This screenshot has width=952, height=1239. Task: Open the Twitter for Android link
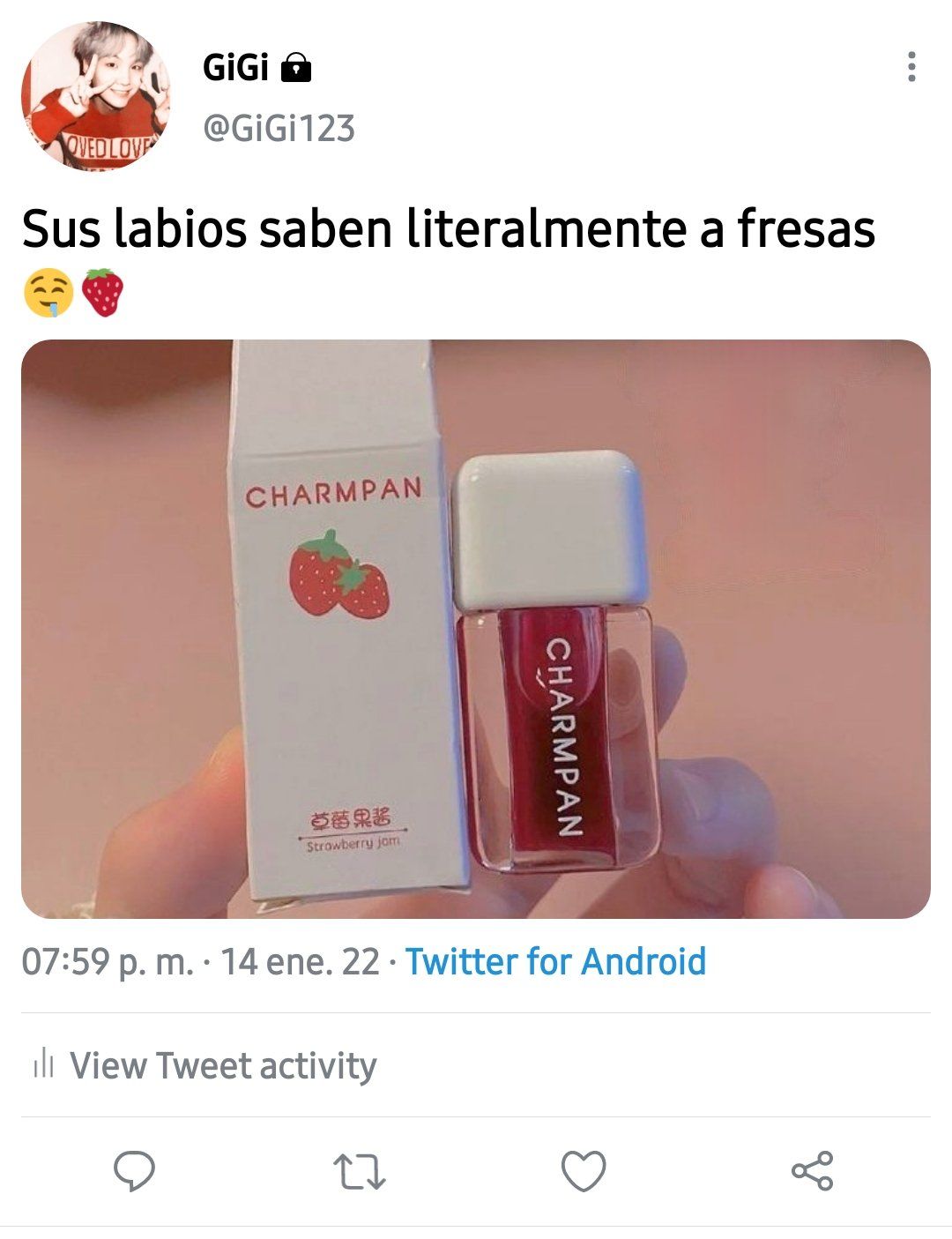coord(555,961)
